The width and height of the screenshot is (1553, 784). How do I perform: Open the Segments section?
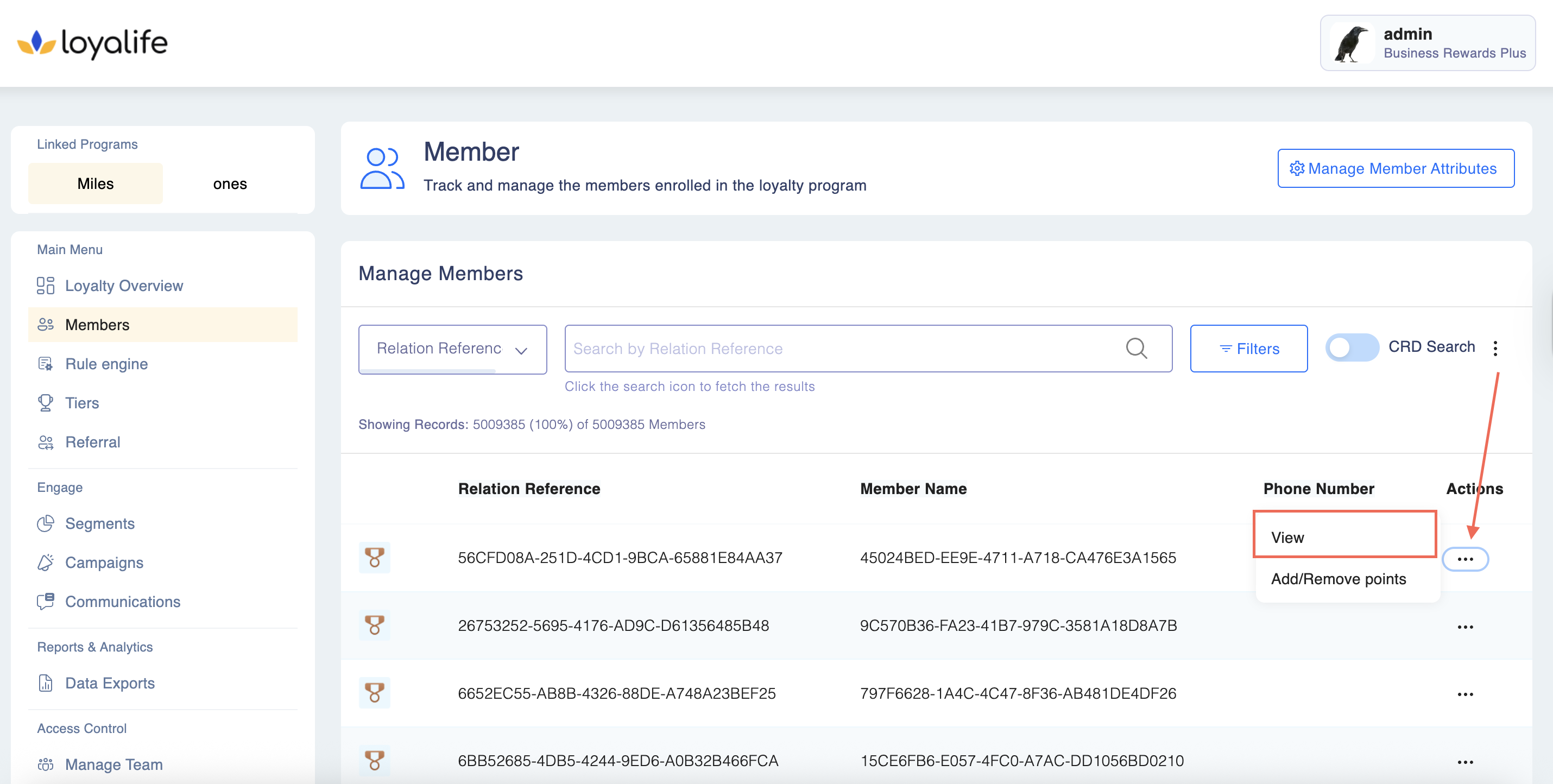[99, 524]
